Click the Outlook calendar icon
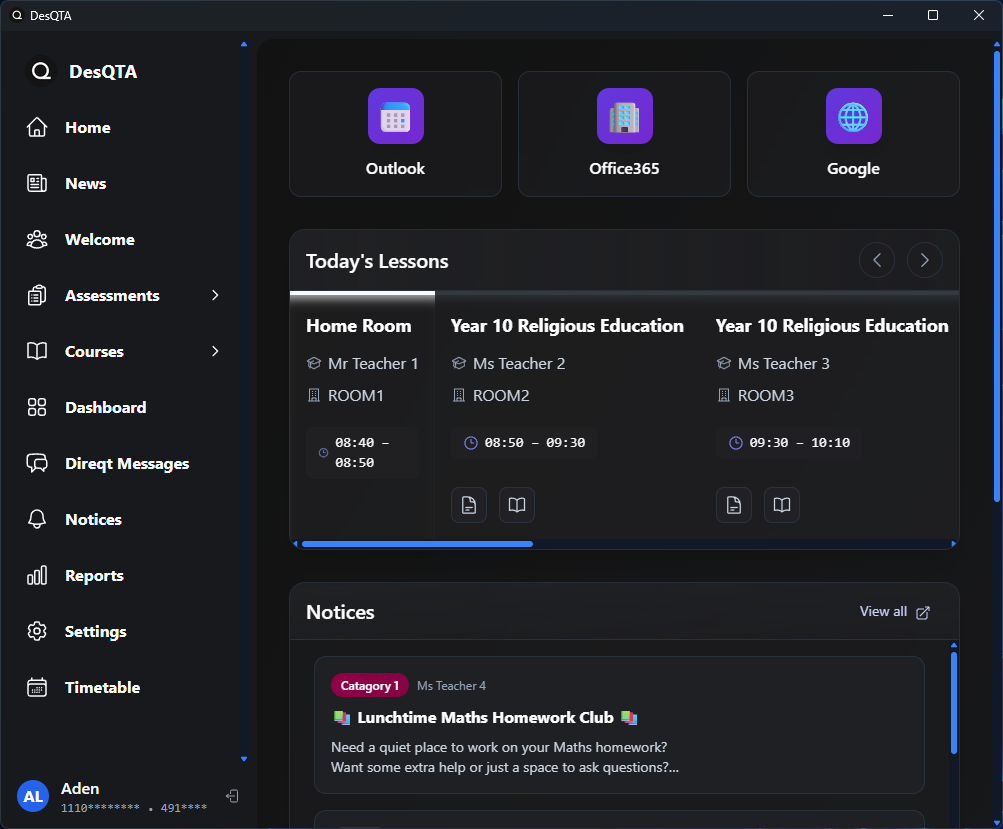The width and height of the screenshot is (1003, 829). pyautogui.click(x=396, y=116)
